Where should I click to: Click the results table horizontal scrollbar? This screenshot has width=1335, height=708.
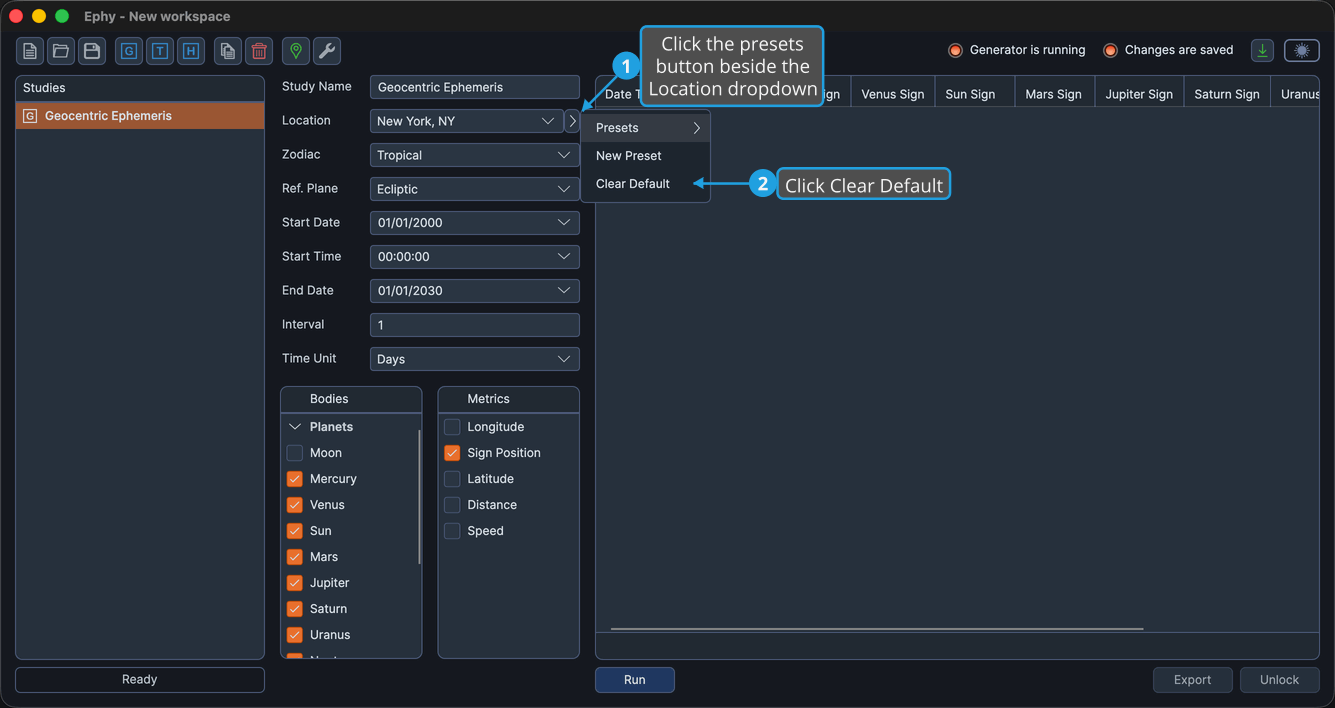pyautogui.click(x=877, y=629)
